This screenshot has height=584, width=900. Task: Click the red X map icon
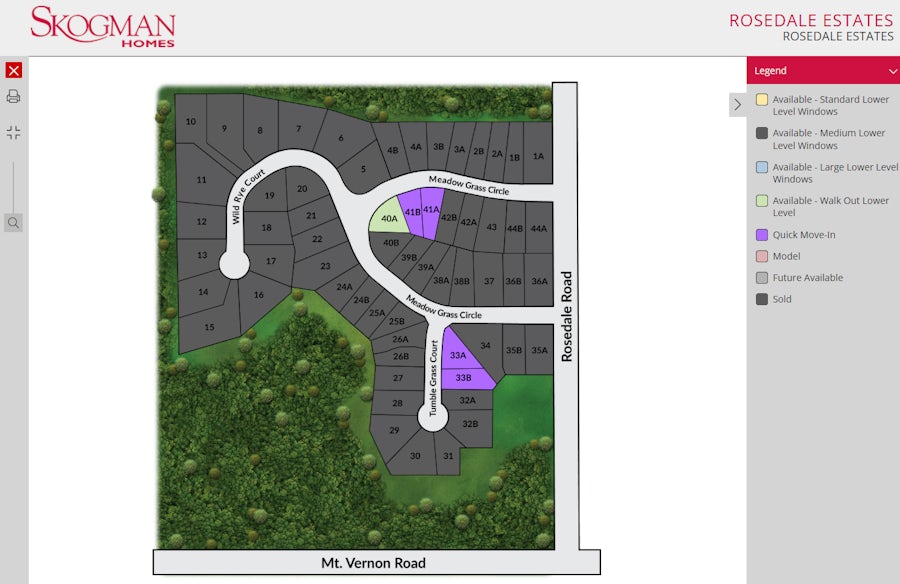click(13, 70)
